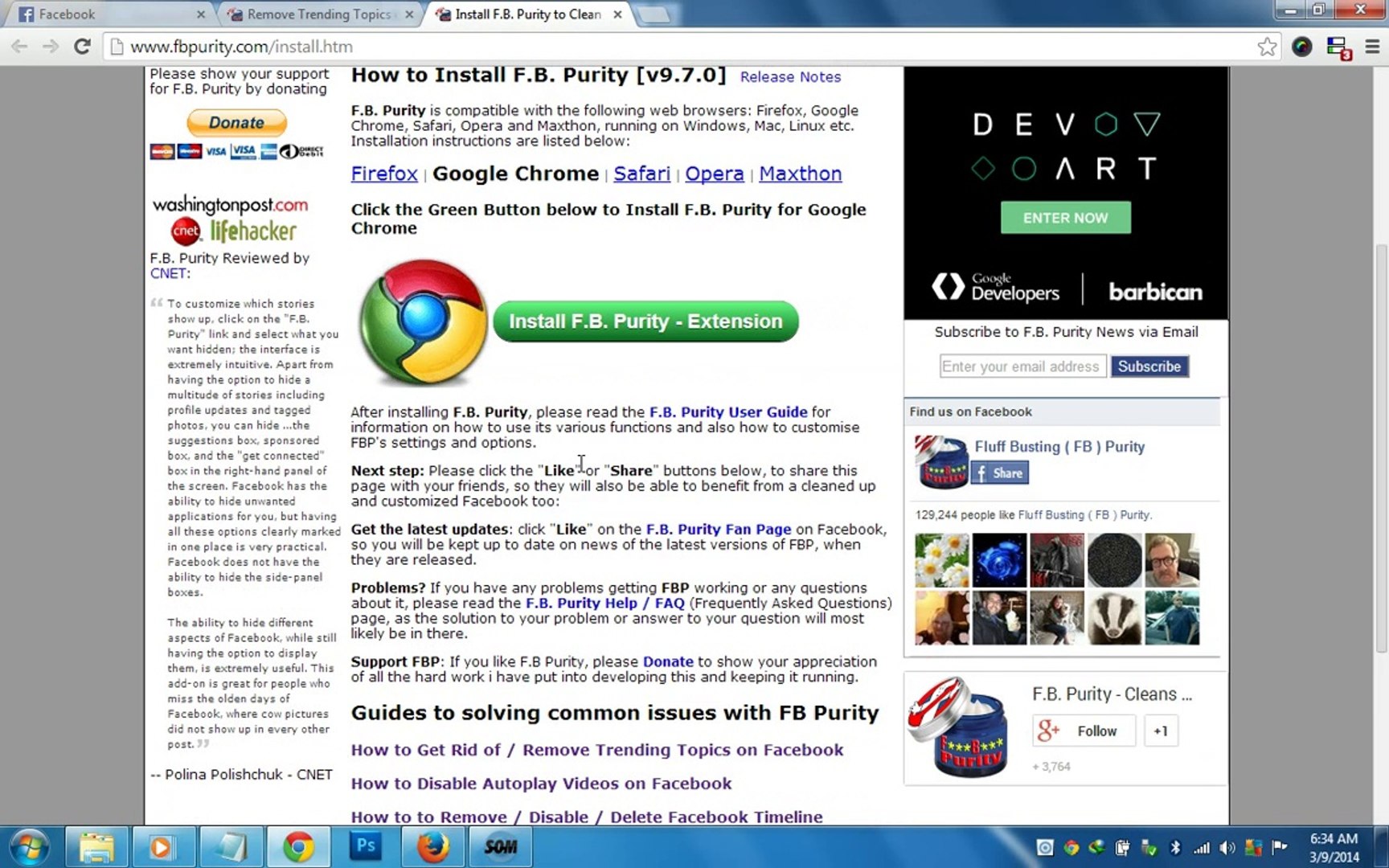
Task: Click the PayPal Donate button
Action: [236, 122]
